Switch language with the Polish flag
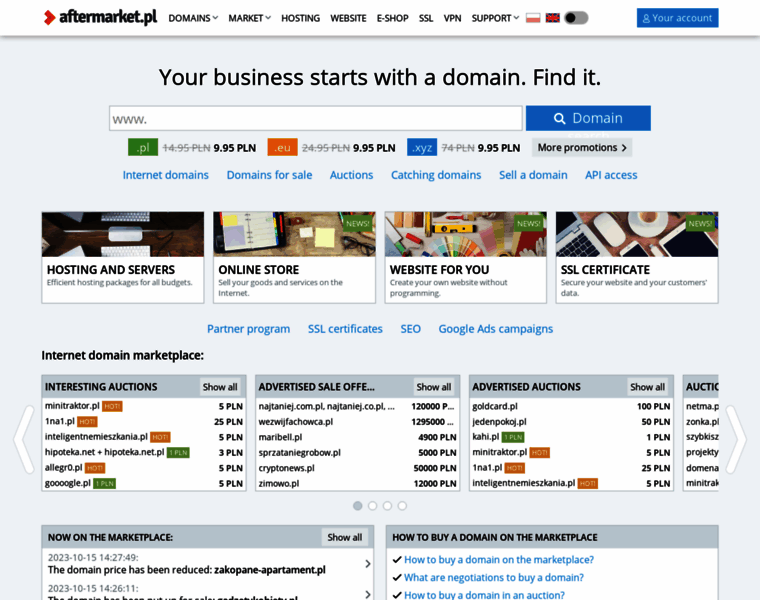The height and width of the screenshot is (600, 760). (533, 18)
